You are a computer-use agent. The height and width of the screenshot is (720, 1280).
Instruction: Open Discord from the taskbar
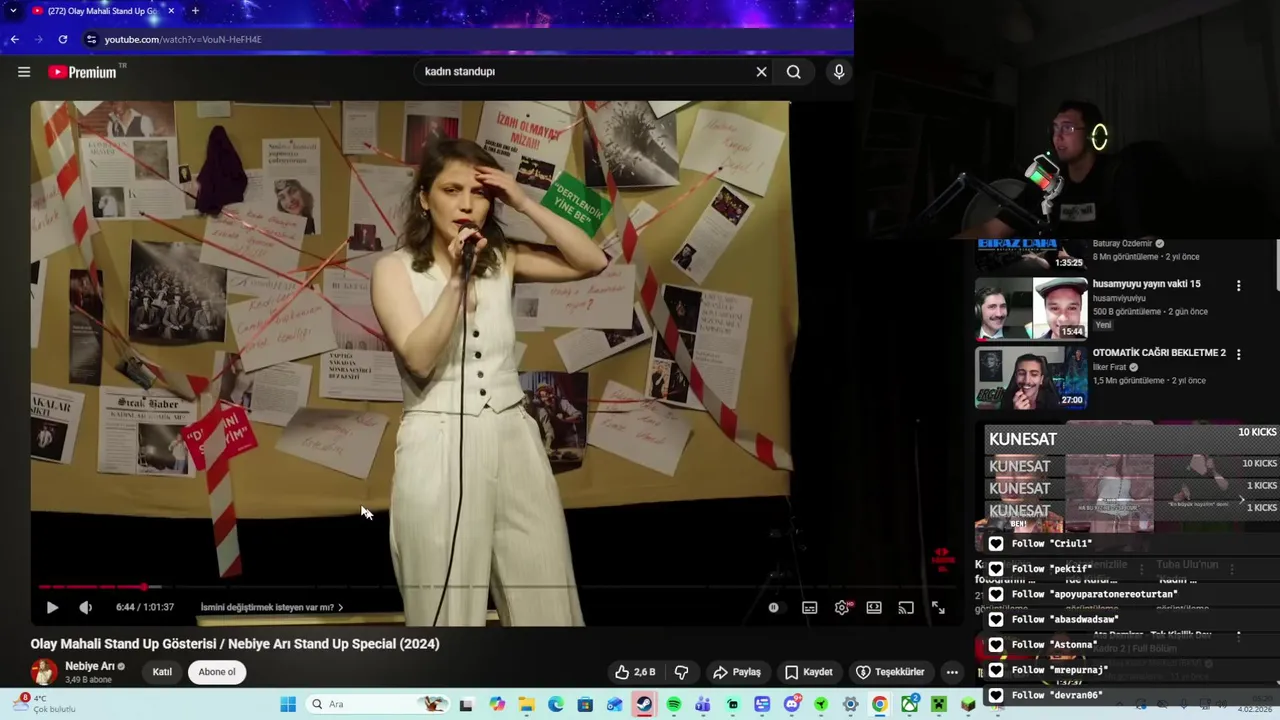(792, 704)
